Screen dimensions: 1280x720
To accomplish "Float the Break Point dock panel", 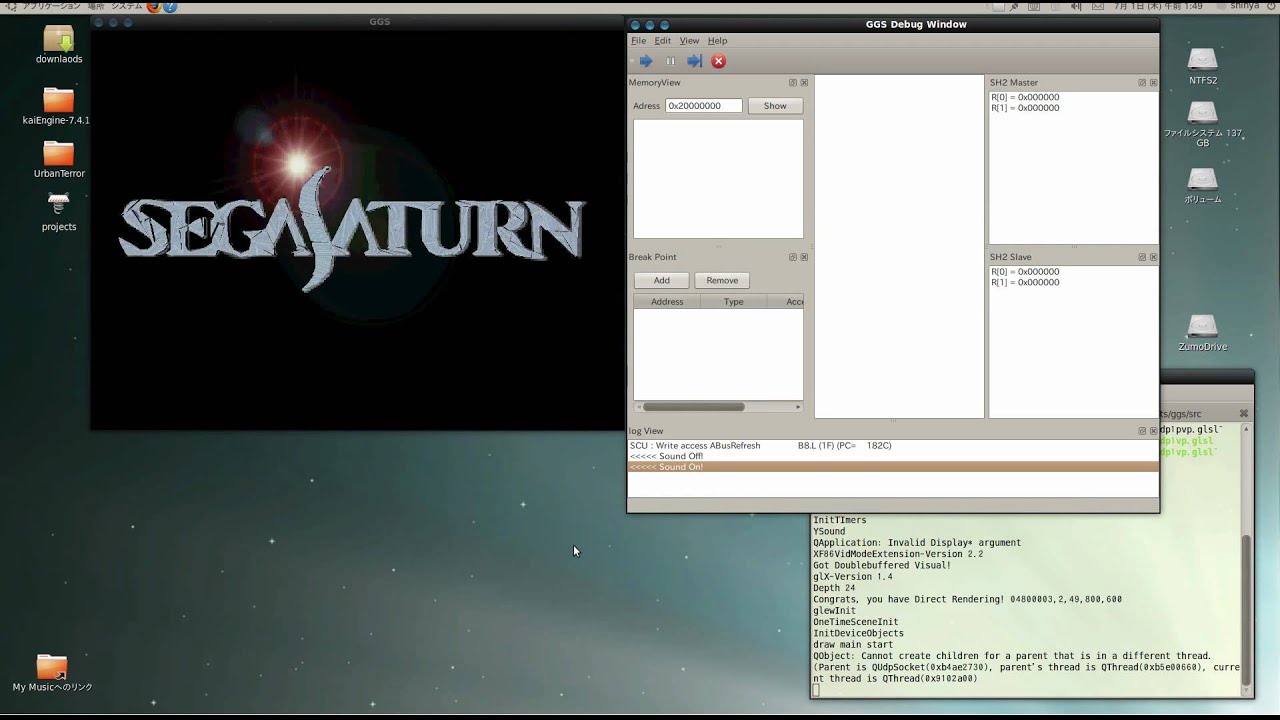I will pyautogui.click(x=793, y=257).
